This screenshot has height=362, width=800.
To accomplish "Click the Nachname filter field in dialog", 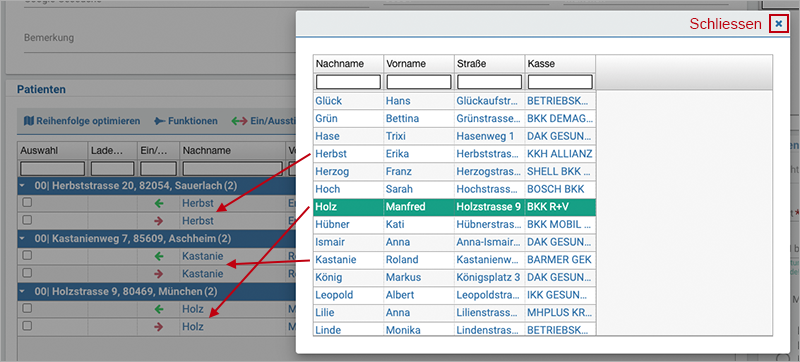I will (x=348, y=82).
